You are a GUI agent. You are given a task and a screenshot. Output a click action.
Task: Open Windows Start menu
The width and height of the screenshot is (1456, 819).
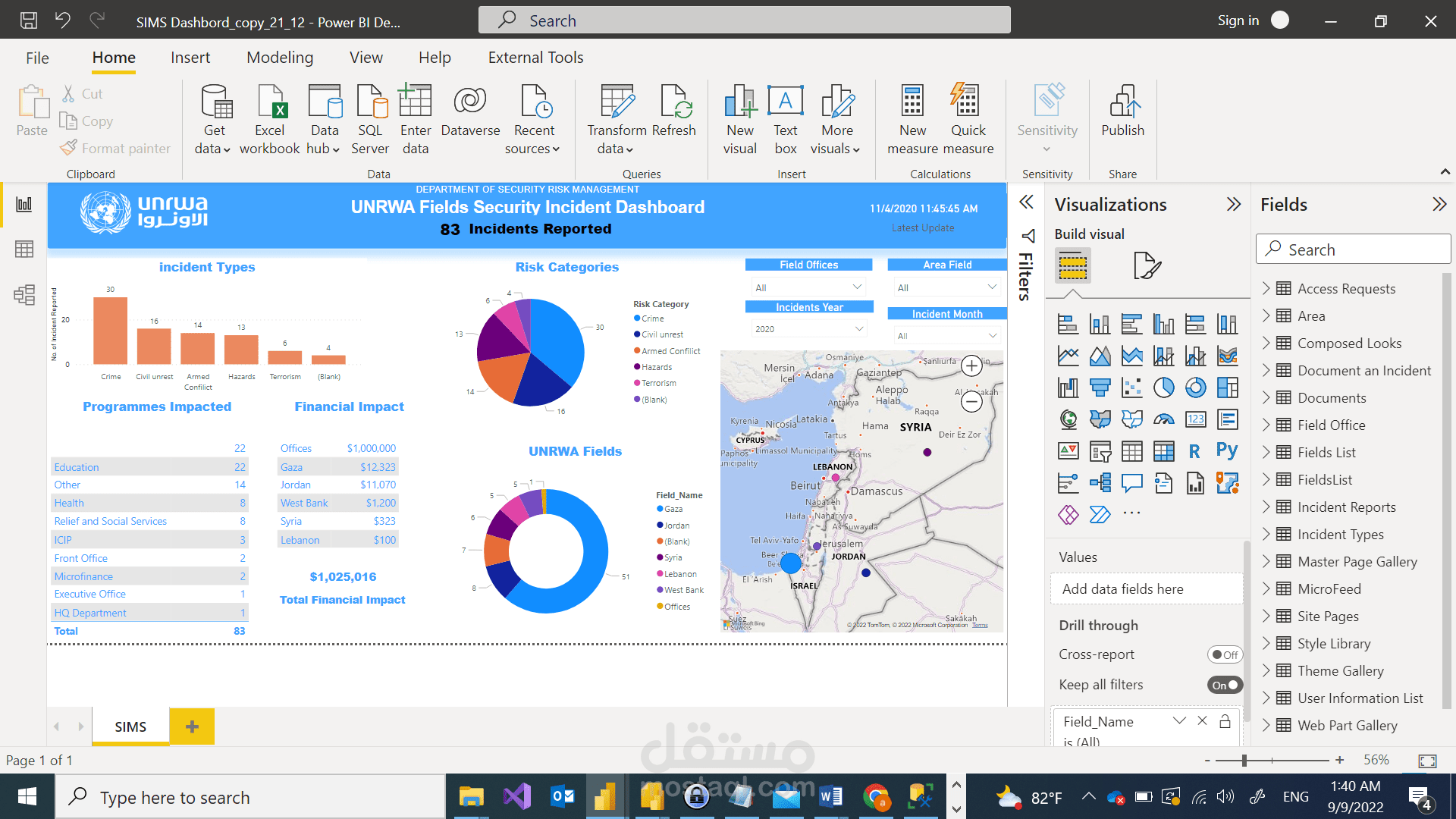click(27, 797)
